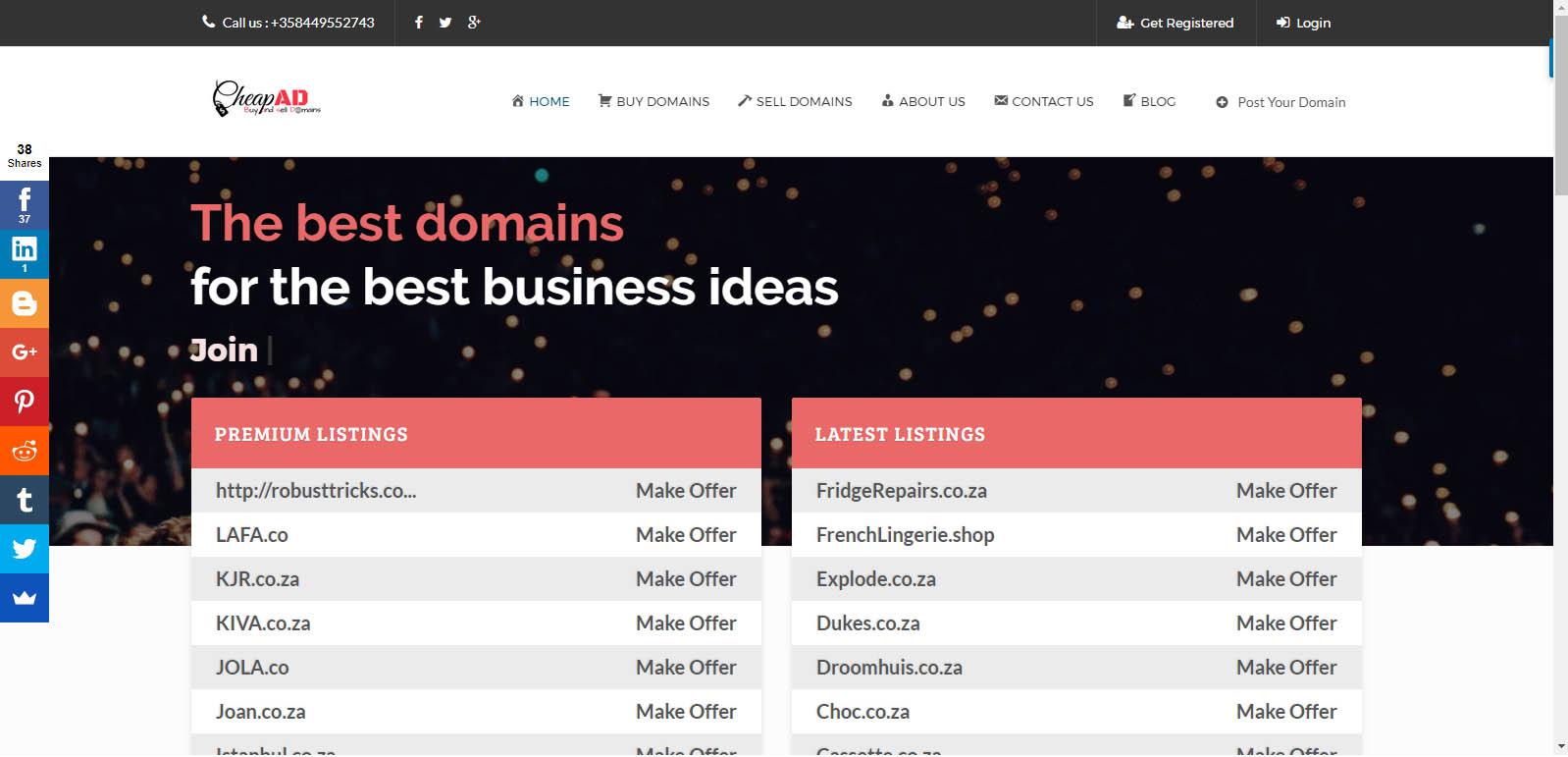Click Get Registered button
This screenshot has height=757, width=1568.
click(x=1176, y=23)
